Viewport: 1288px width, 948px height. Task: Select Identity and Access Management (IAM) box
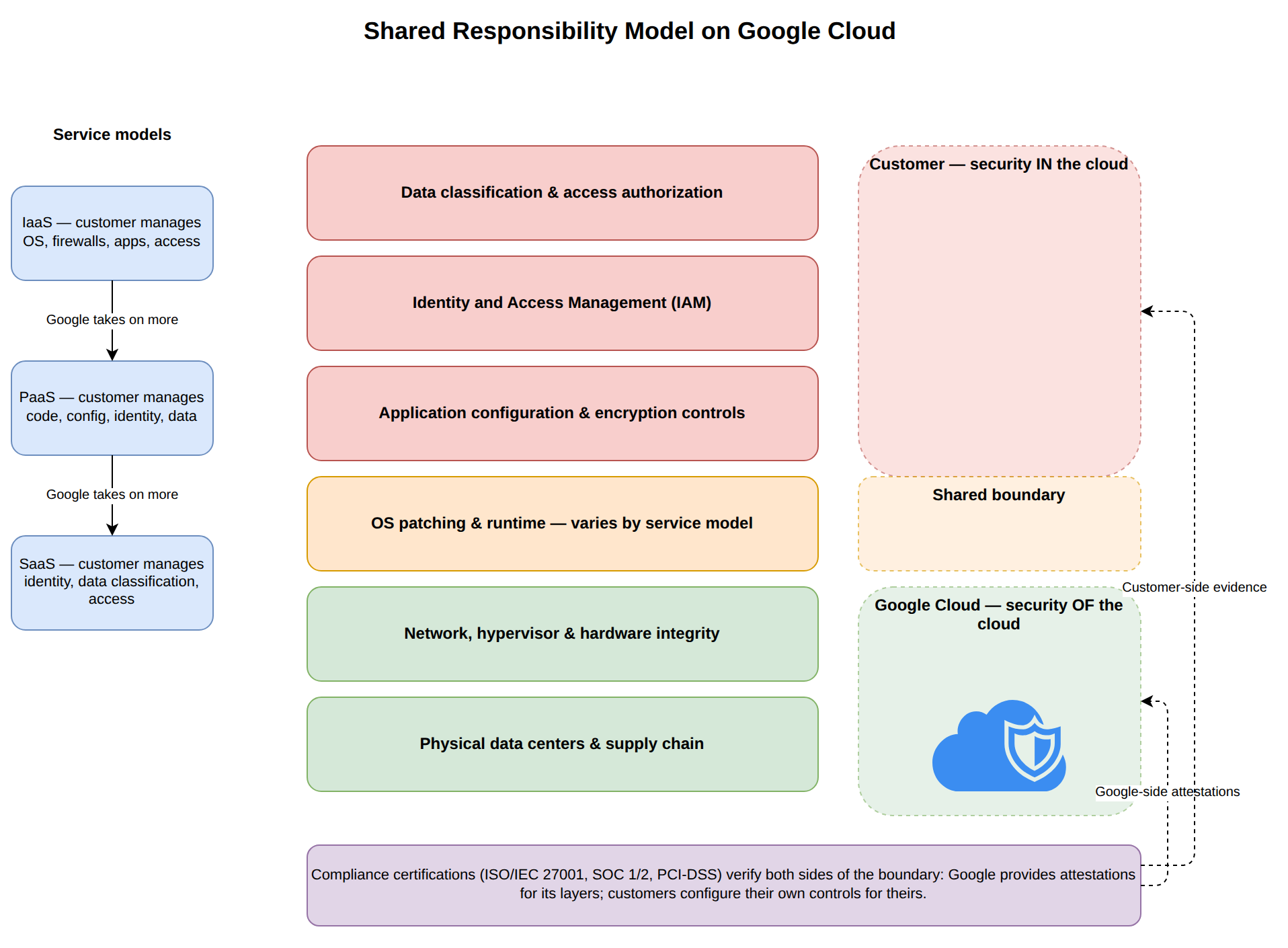[563, 303]
